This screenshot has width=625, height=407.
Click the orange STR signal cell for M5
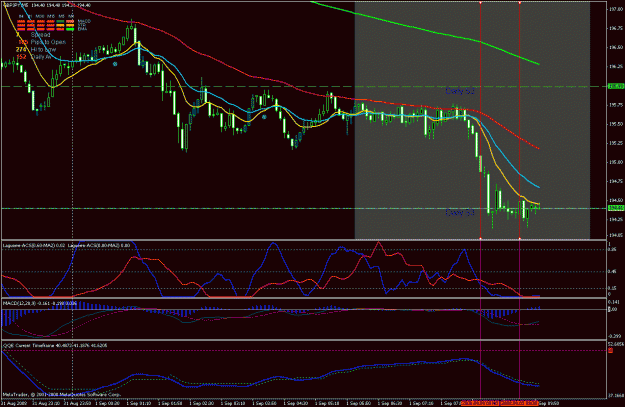click(x=60, y=25)
